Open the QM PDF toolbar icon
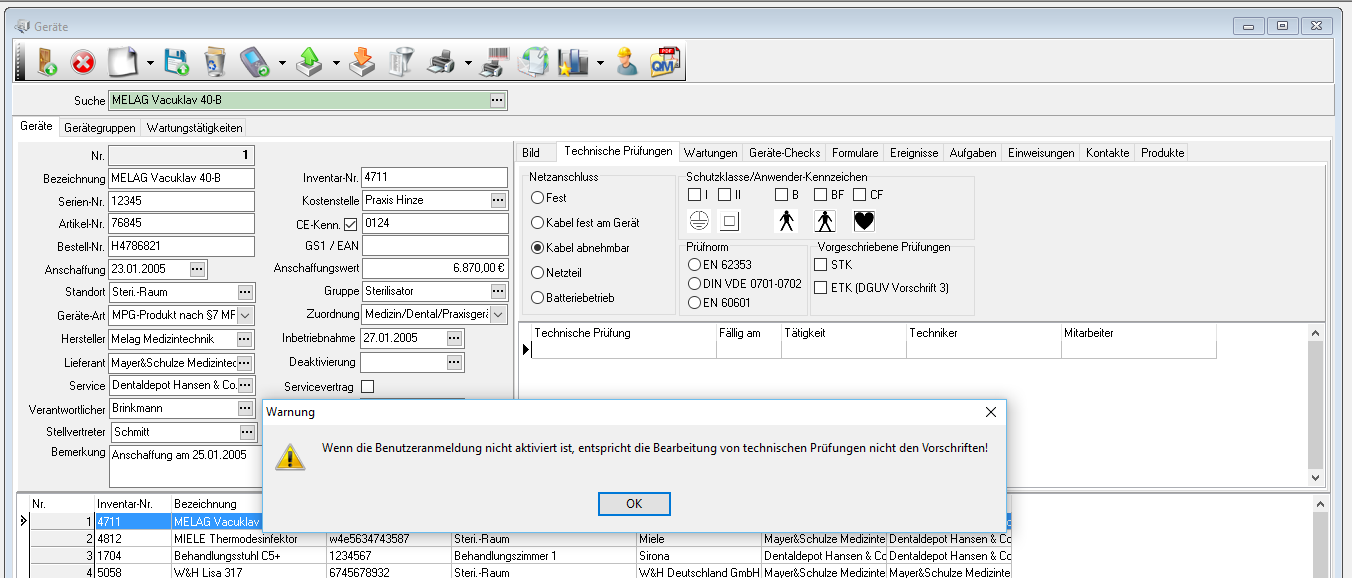Viewport: 1352px width, 578px height. 664,63
